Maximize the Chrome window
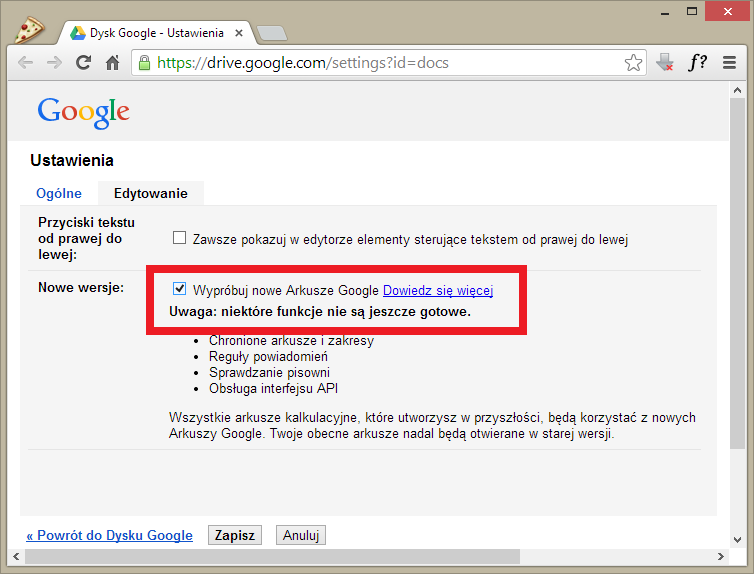 tap(691, 12)
